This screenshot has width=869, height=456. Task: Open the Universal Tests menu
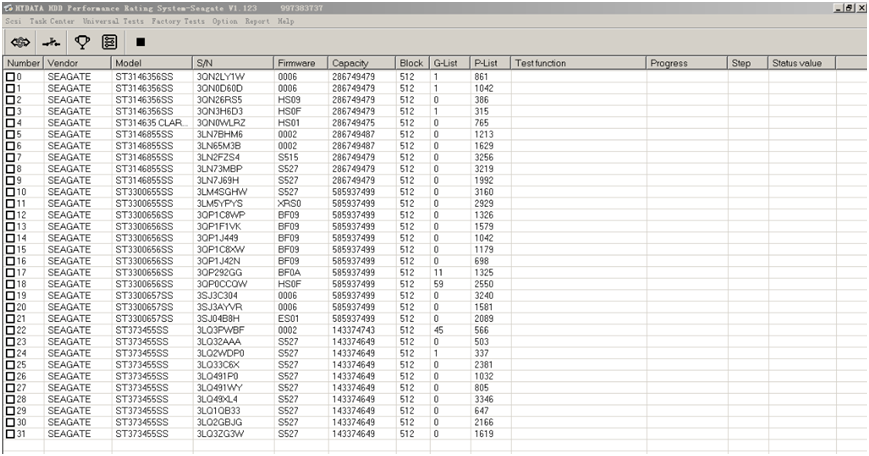click(113, 21)
